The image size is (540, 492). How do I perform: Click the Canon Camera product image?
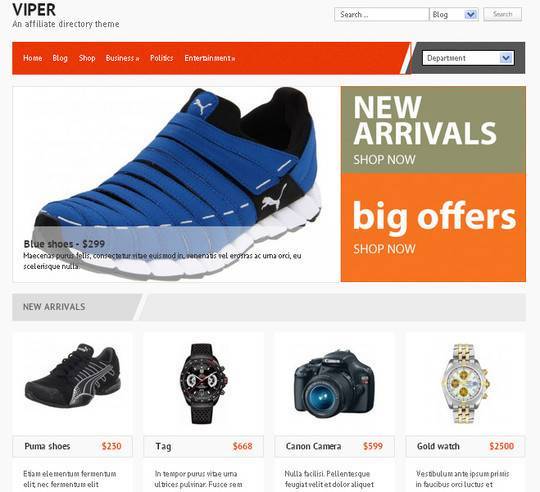(334, 384)
